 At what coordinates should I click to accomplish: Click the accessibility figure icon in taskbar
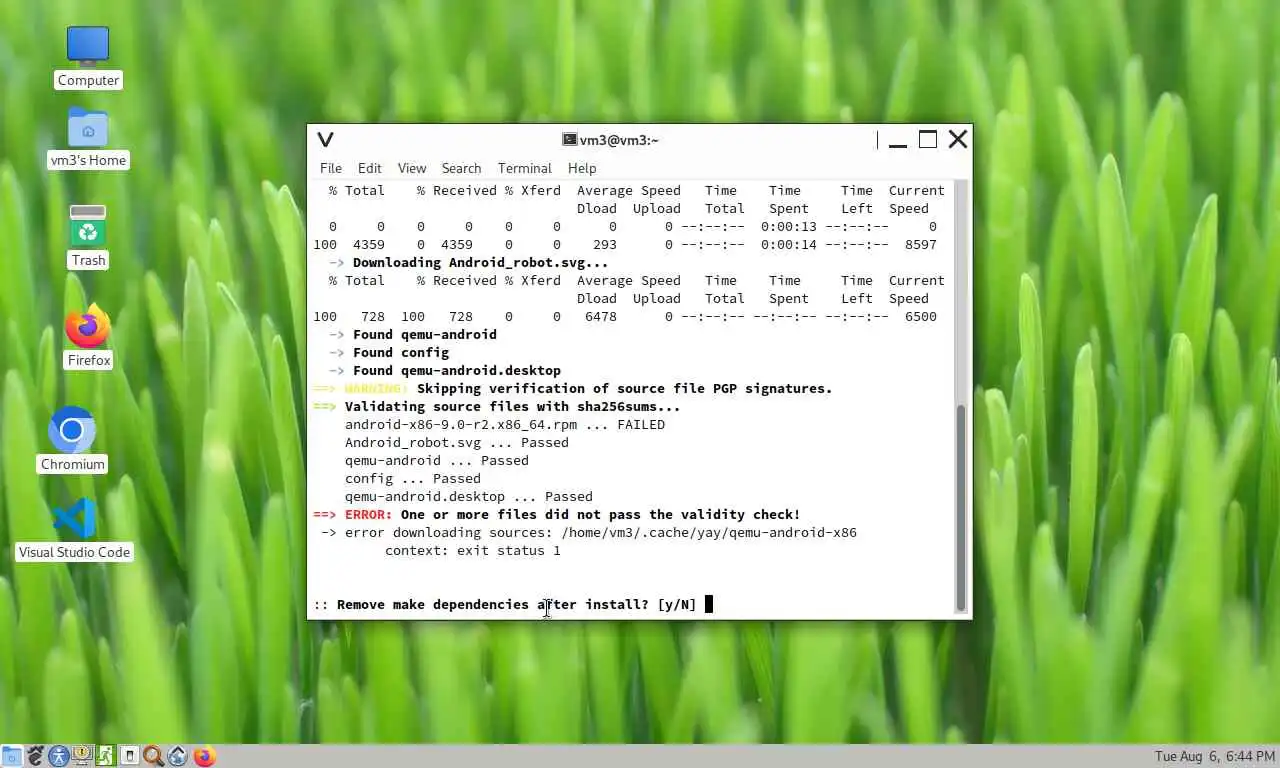pyautogui.click(x=59, y=756)
